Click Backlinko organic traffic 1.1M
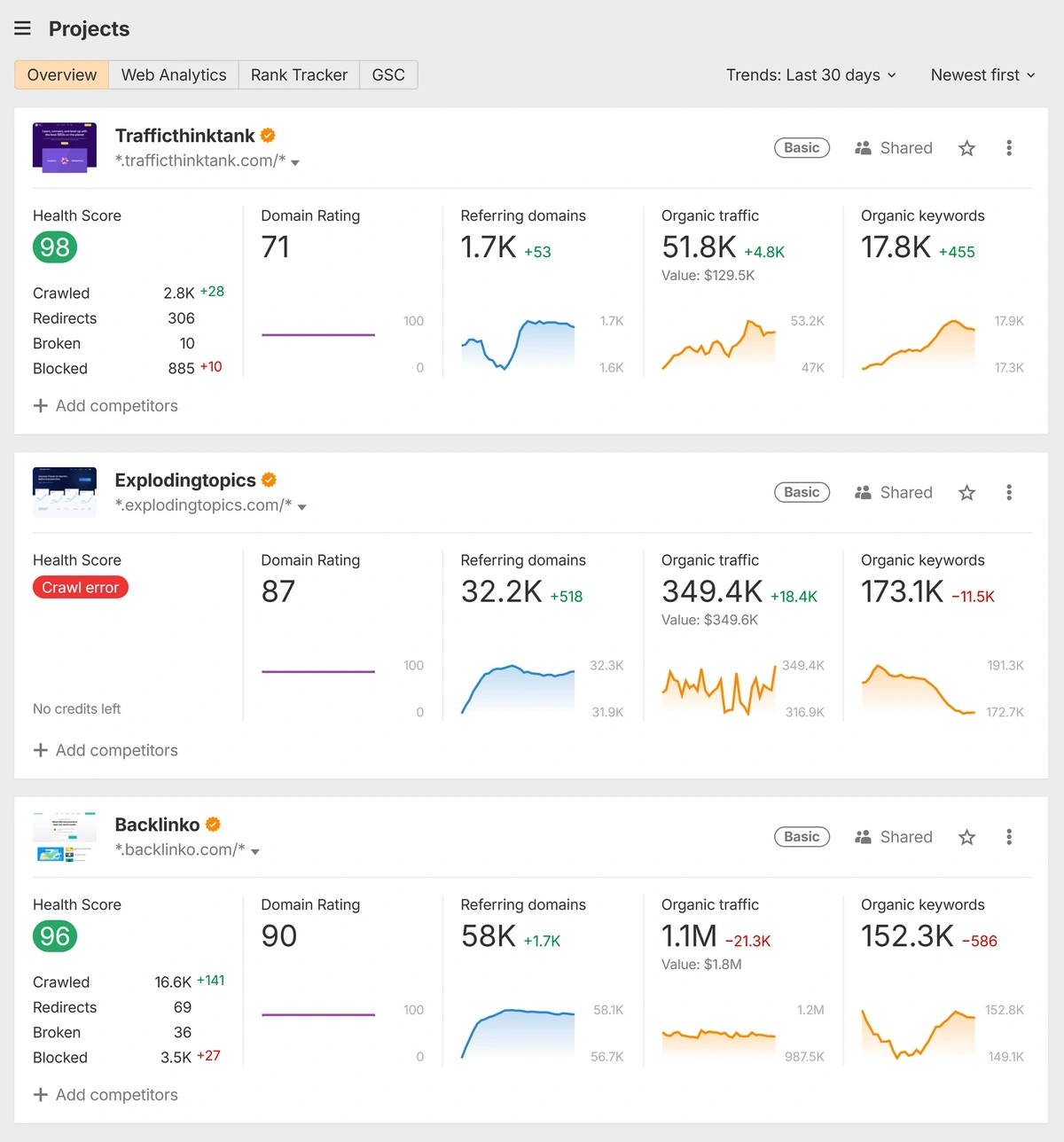Image resolution: width=1064 pixels, height=1142 pixels. [x=690, y=936]
